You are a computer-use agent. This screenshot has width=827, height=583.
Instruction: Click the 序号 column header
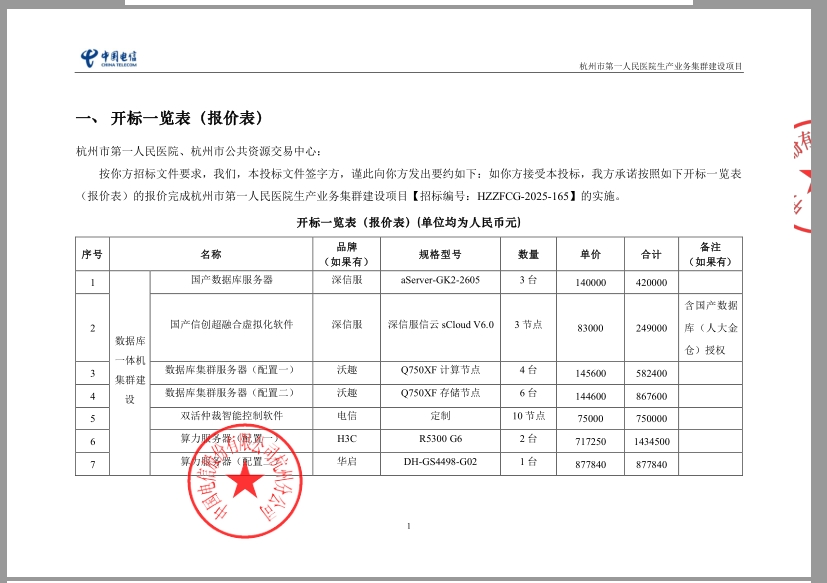pos(92,254)
